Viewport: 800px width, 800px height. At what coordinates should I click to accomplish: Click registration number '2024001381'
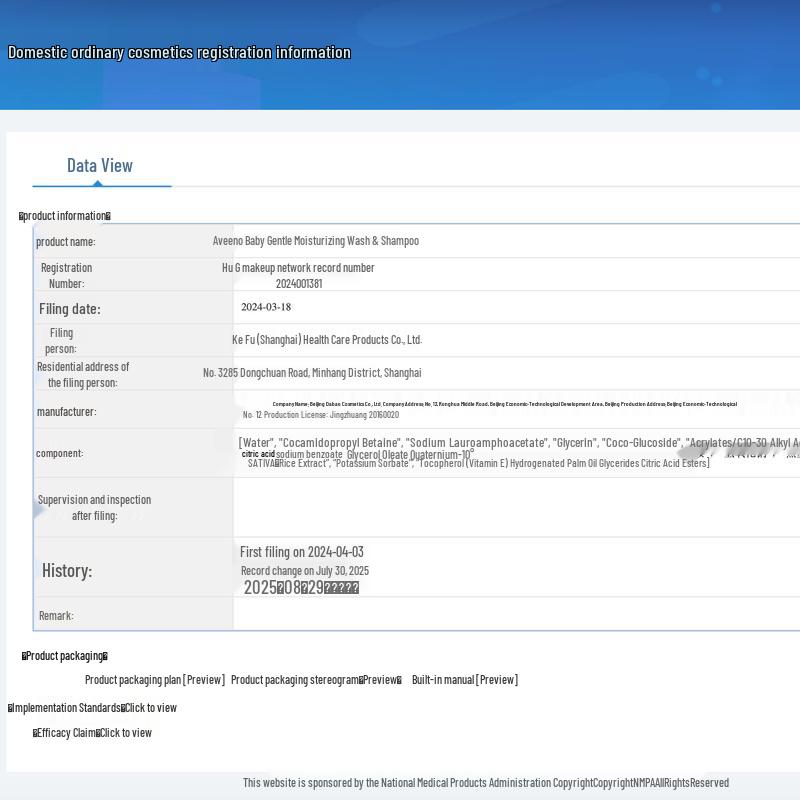pos(299,284)
